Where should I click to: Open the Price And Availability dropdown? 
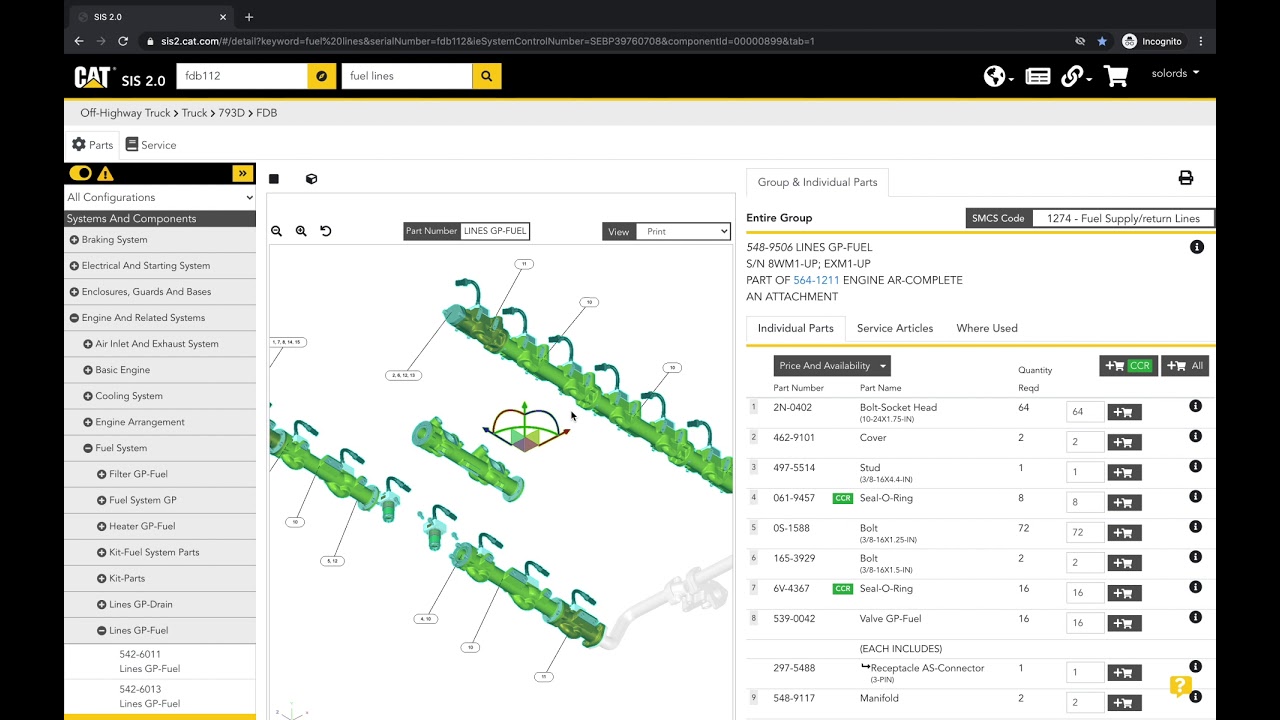click(x=832, y=366)
